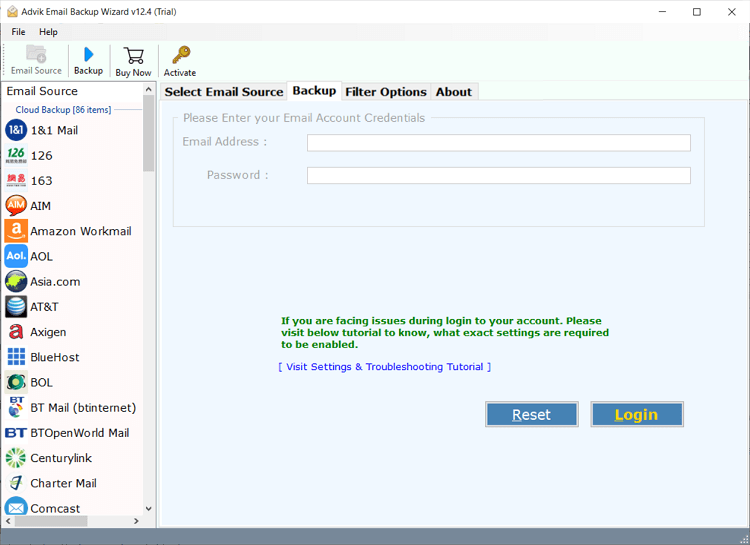The height and width of the screenshot is (545, 750).
Task: Click the sidebar scroll down arrow
Action: click(148, 509)
